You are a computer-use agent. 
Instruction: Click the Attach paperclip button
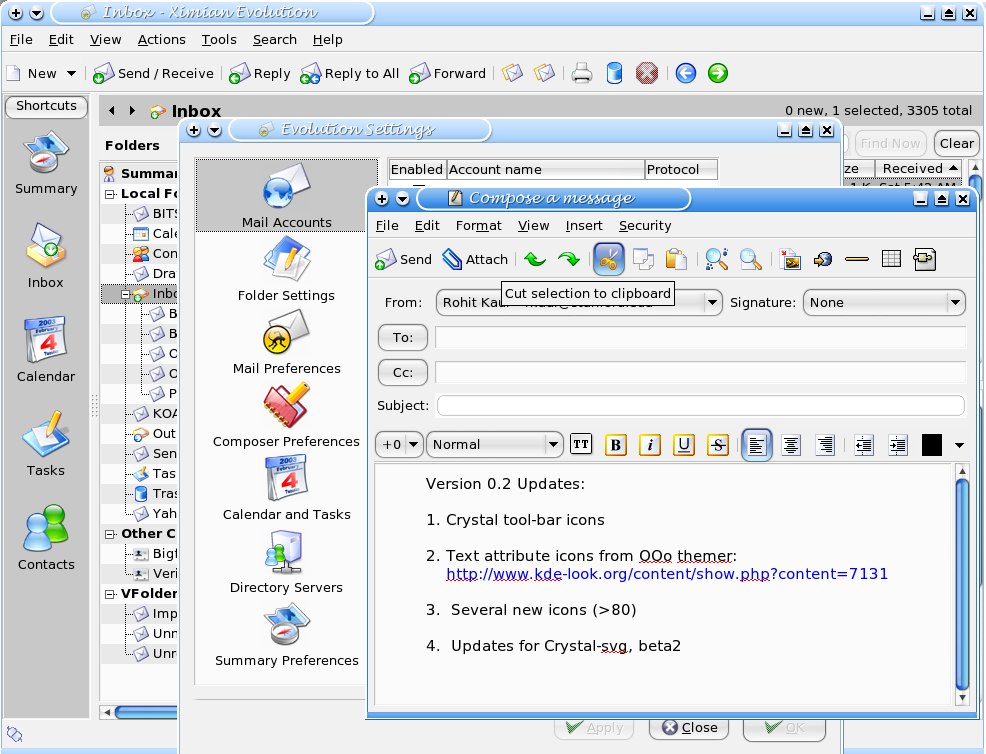tap(475, 259)
